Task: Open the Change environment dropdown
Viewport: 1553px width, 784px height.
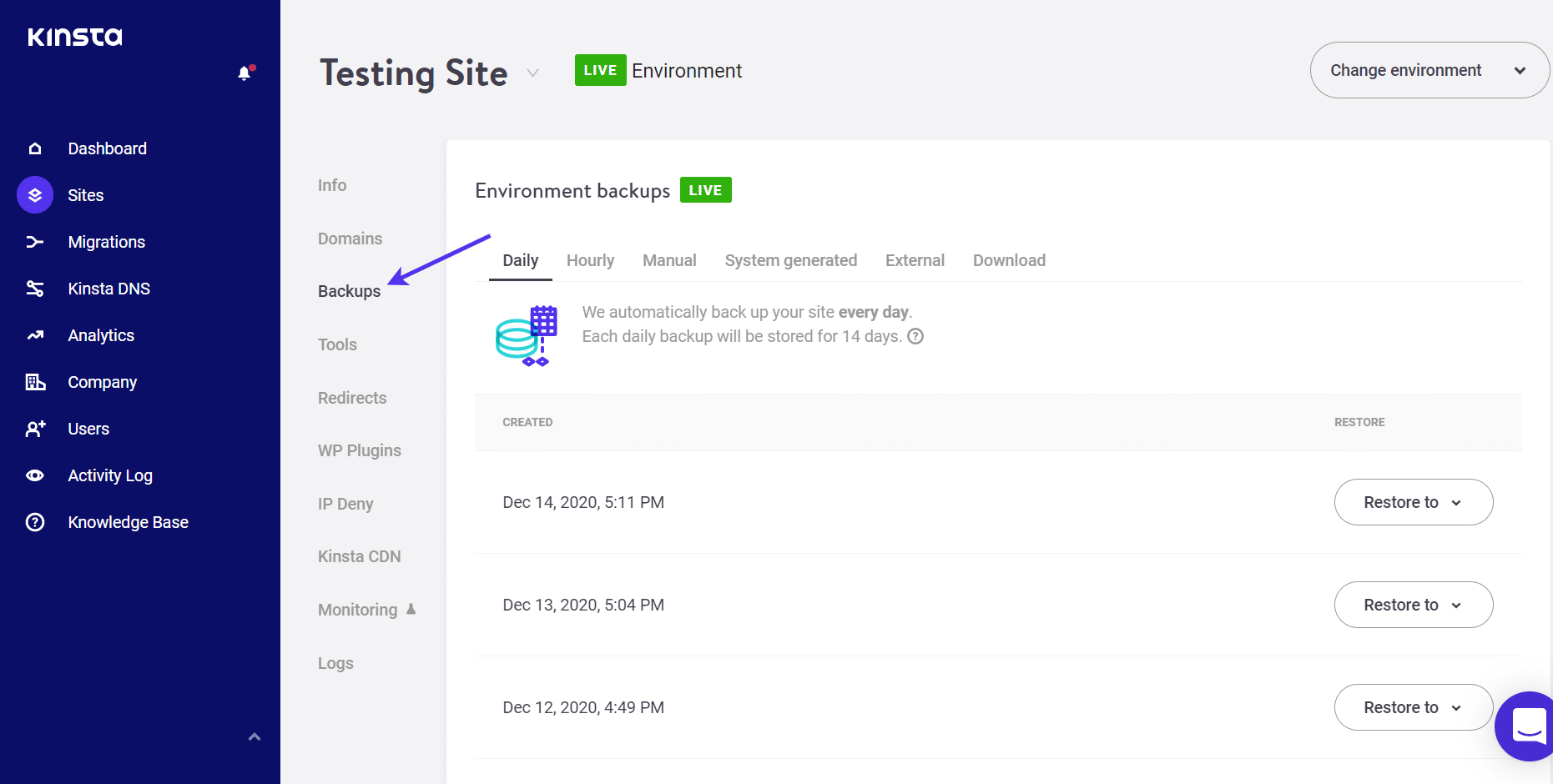Action: [1429, 70]
